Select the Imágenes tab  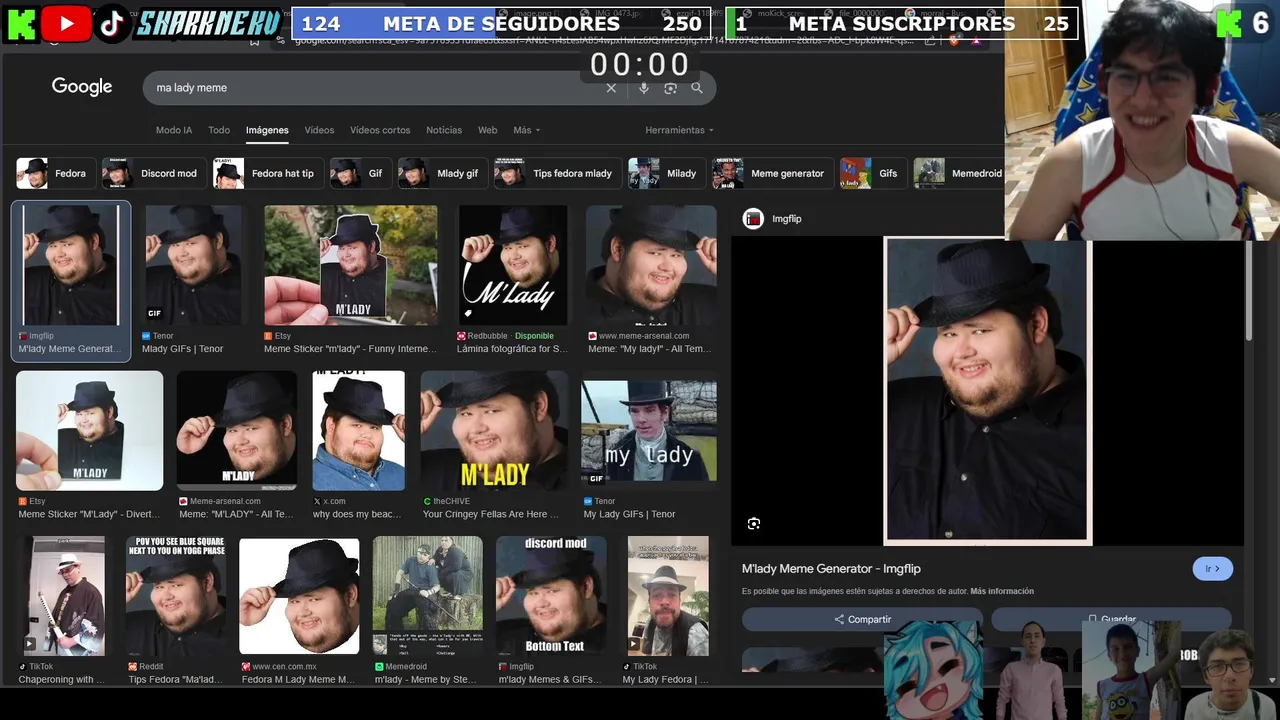[267, 130]
